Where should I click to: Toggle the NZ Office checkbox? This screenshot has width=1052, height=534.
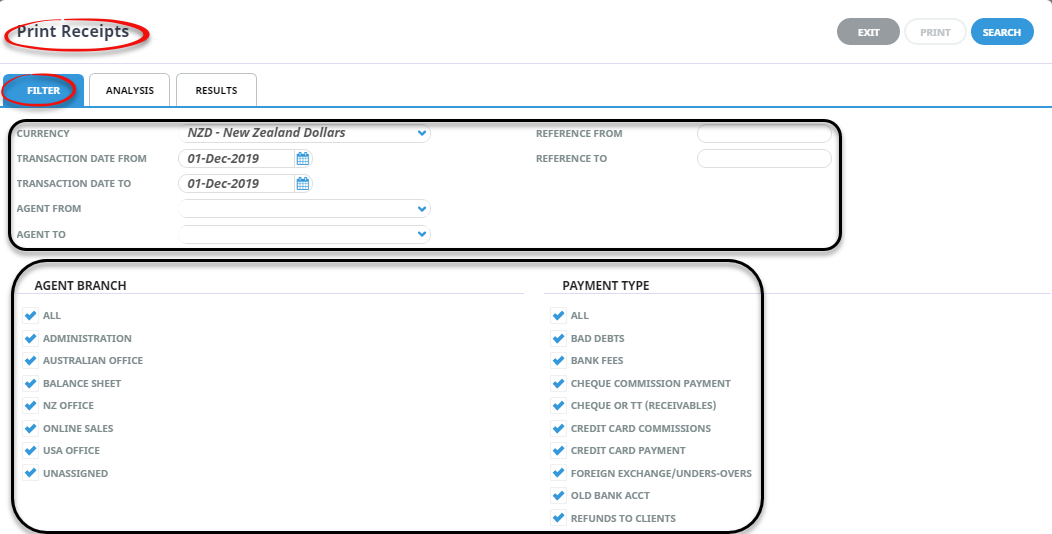tap(30, 405)
